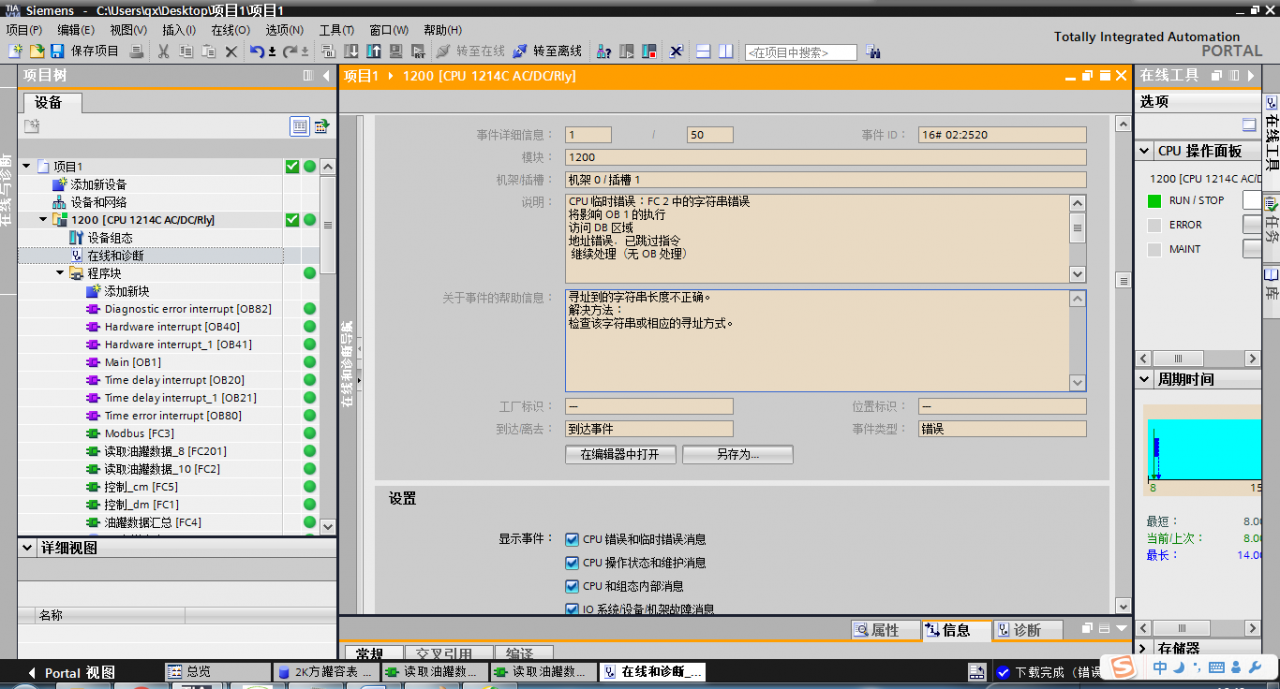Click the Paste toolbar icon
Image resolution: width=1280 pixels, height=689 pixels.
(208, 51)
